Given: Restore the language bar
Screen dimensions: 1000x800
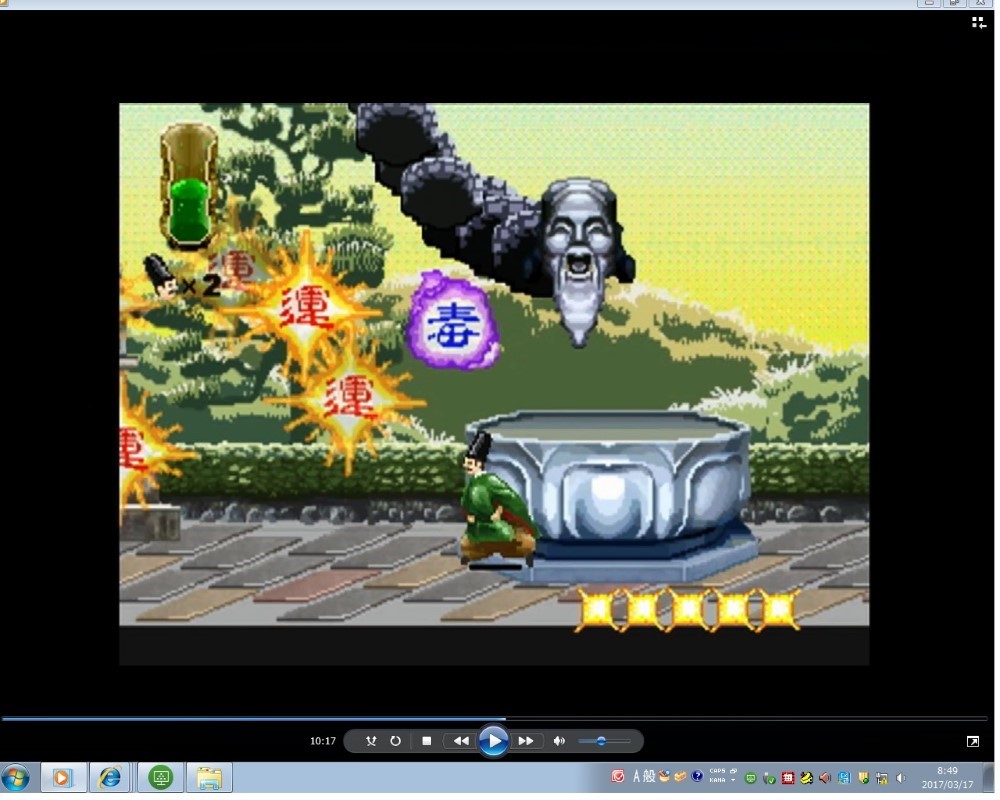Looking at the screenshot, I should pos(733,771).
